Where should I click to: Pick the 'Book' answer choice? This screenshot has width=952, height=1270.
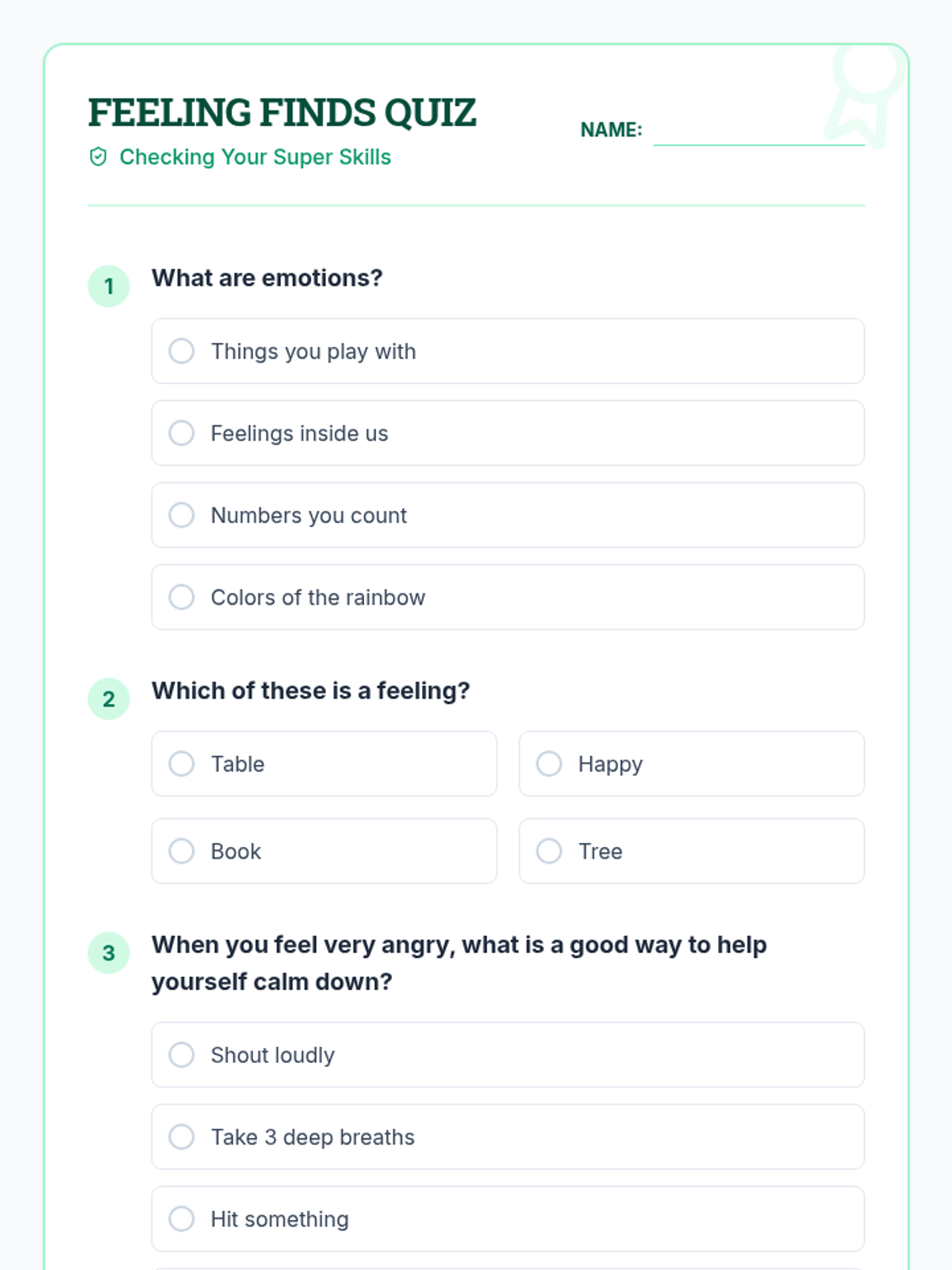(324, 851)
